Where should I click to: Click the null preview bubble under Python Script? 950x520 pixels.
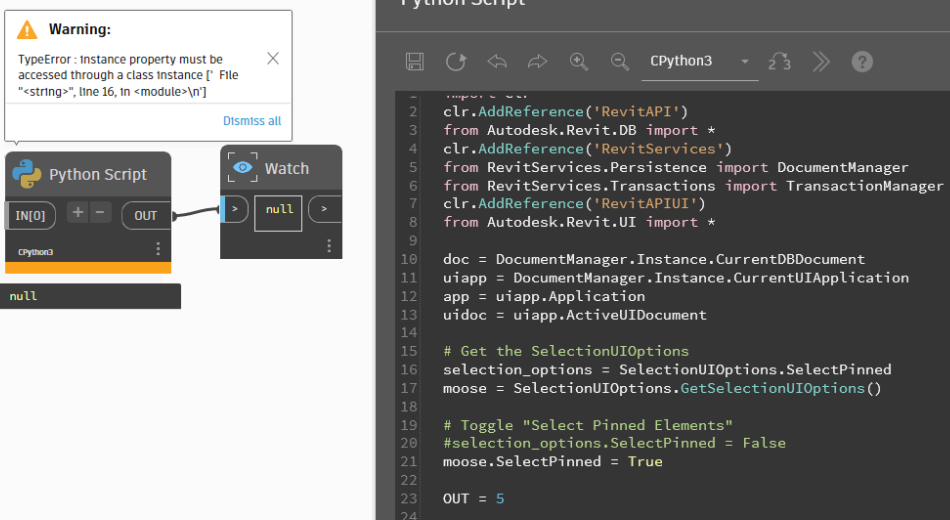pos(90,296)
